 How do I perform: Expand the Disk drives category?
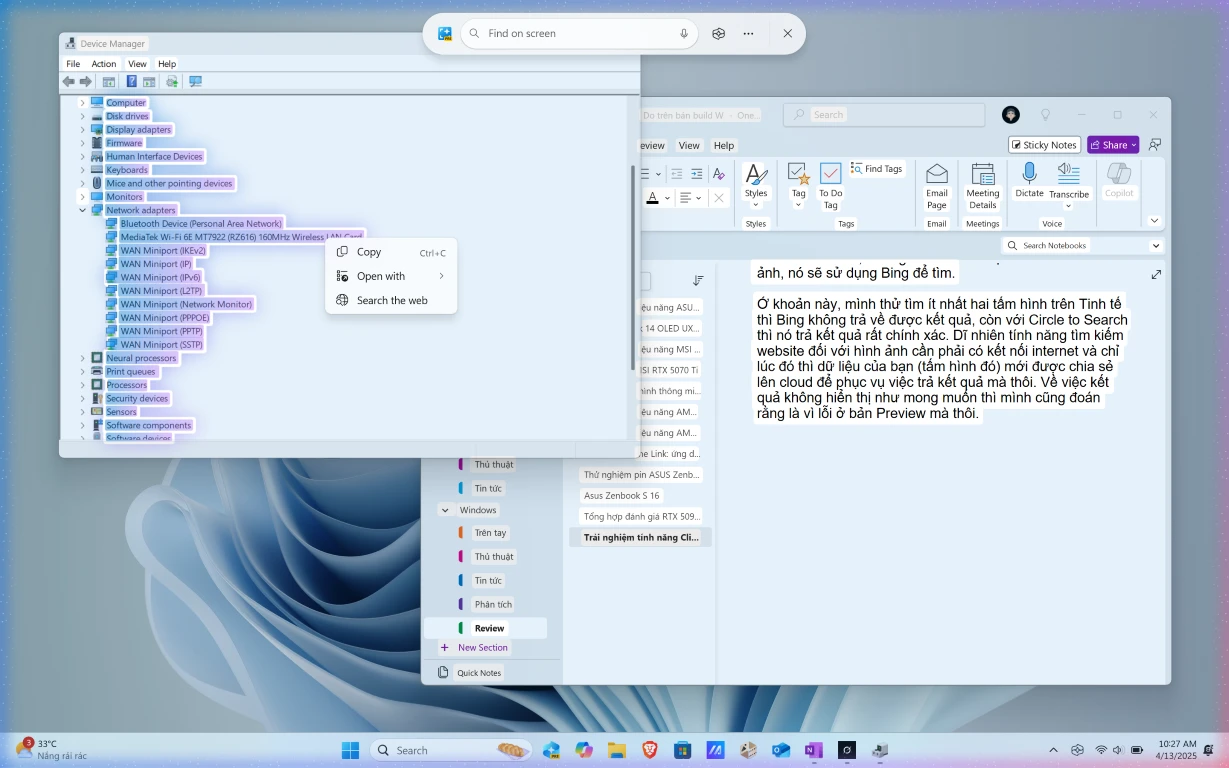83,116
